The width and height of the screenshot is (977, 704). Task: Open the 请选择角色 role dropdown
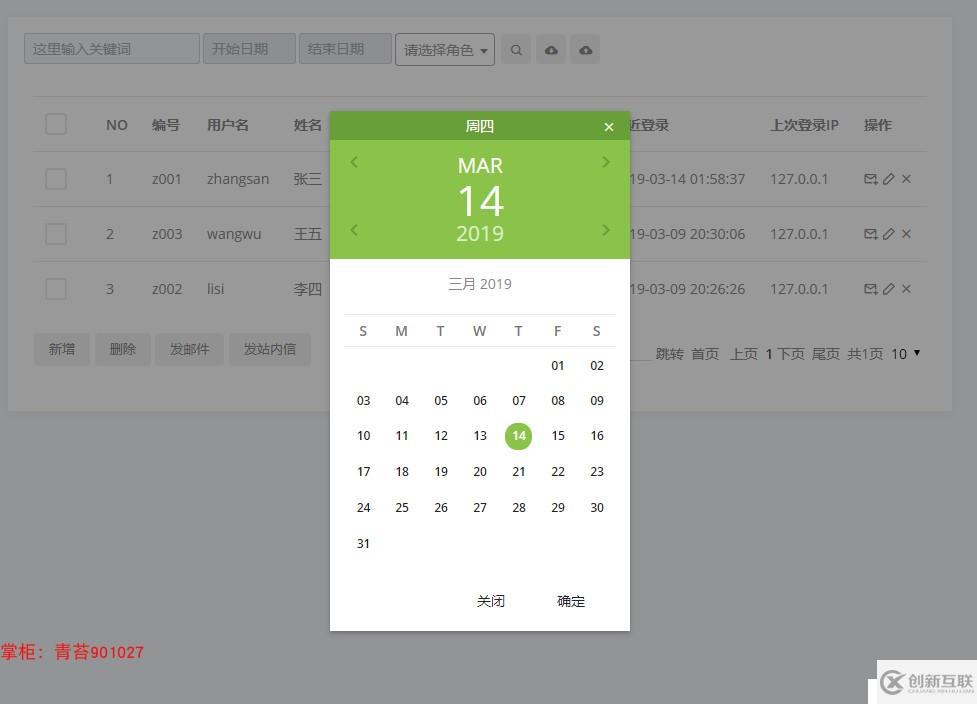pos(445,50)
